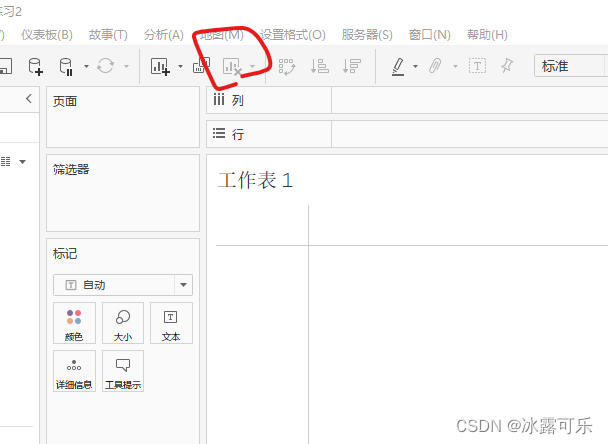Open the Pause Auto Updates dropdown arrow
The height and width of the screenshot is (444, 608).
click(x=86, y=66)
